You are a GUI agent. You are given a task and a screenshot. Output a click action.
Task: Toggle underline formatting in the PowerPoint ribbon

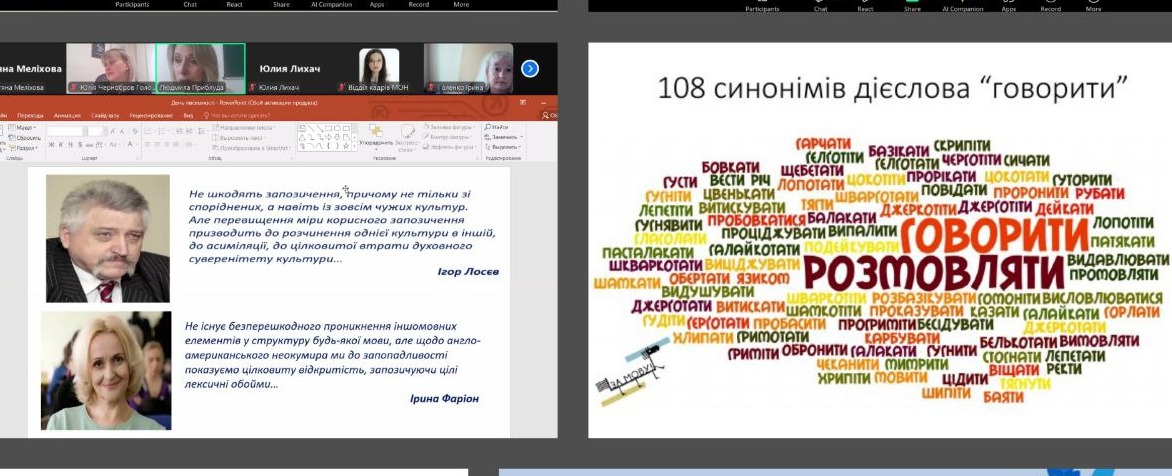[65, 145]
